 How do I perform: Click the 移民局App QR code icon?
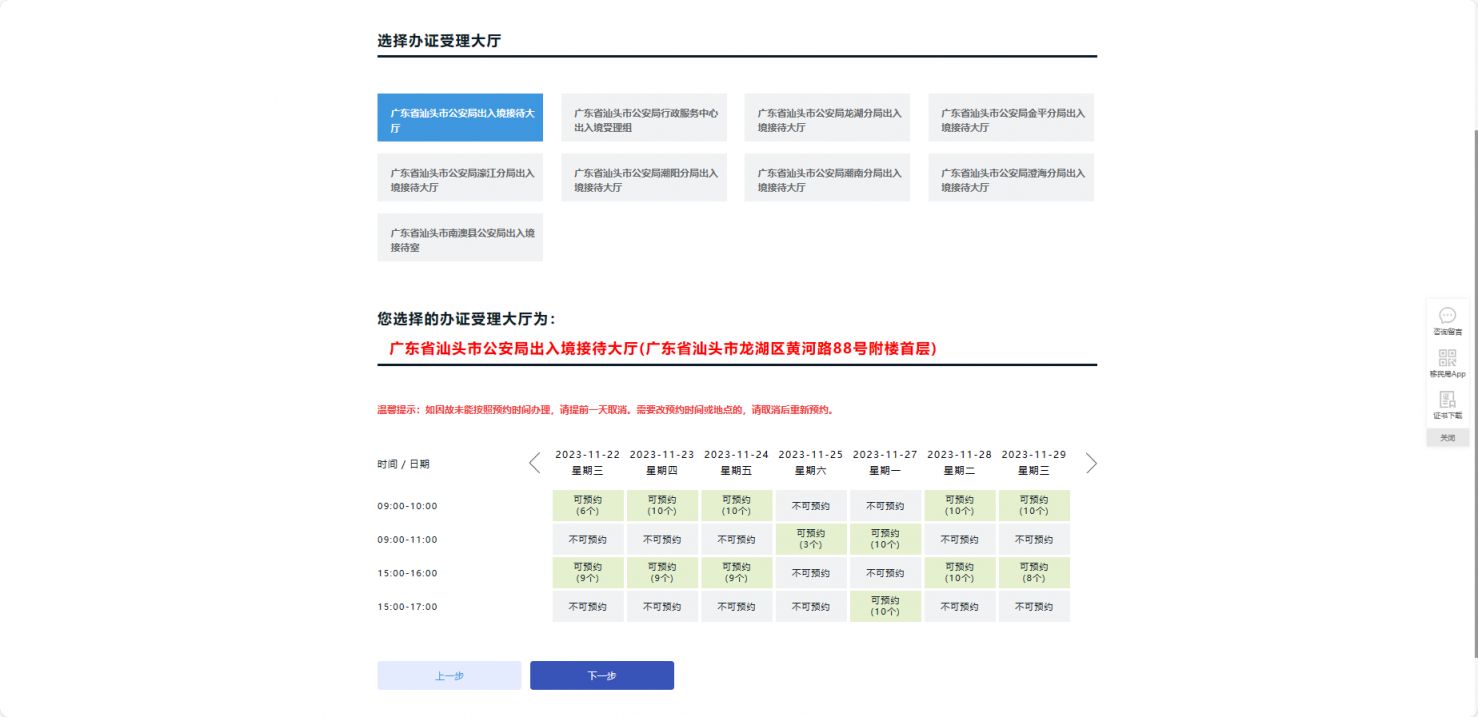(x=1447, y=362)
